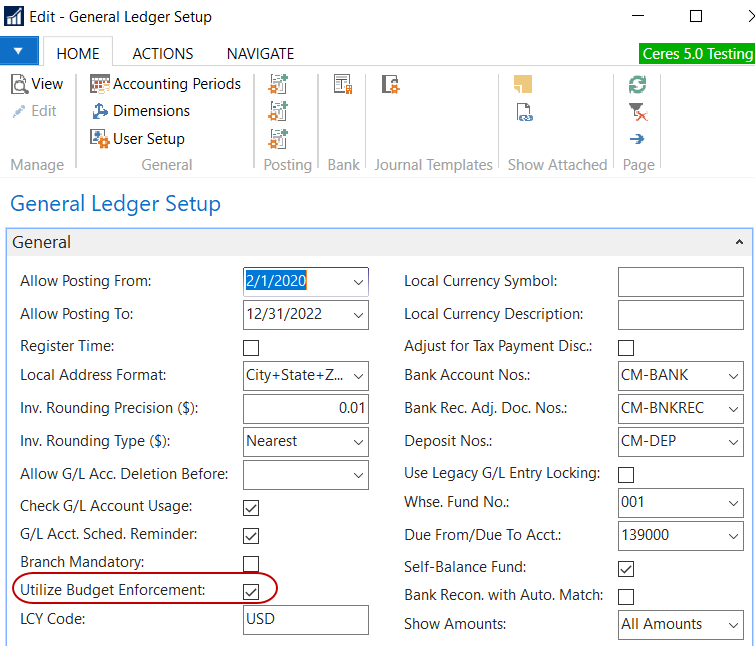Click the Accounting Periods icon
755x646 pixels.
pos(100,84)
